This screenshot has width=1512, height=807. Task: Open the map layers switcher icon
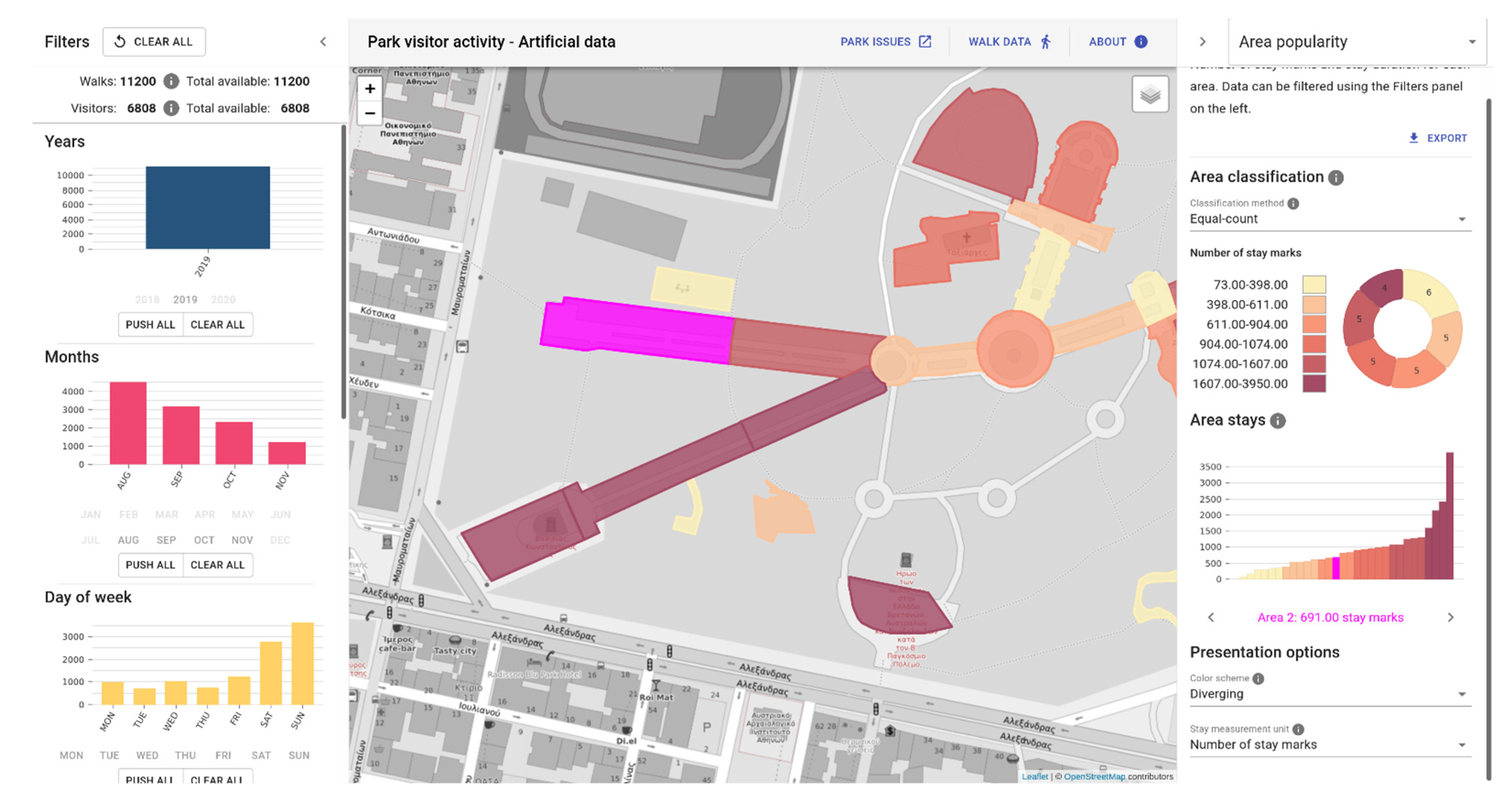(1150, 94)
